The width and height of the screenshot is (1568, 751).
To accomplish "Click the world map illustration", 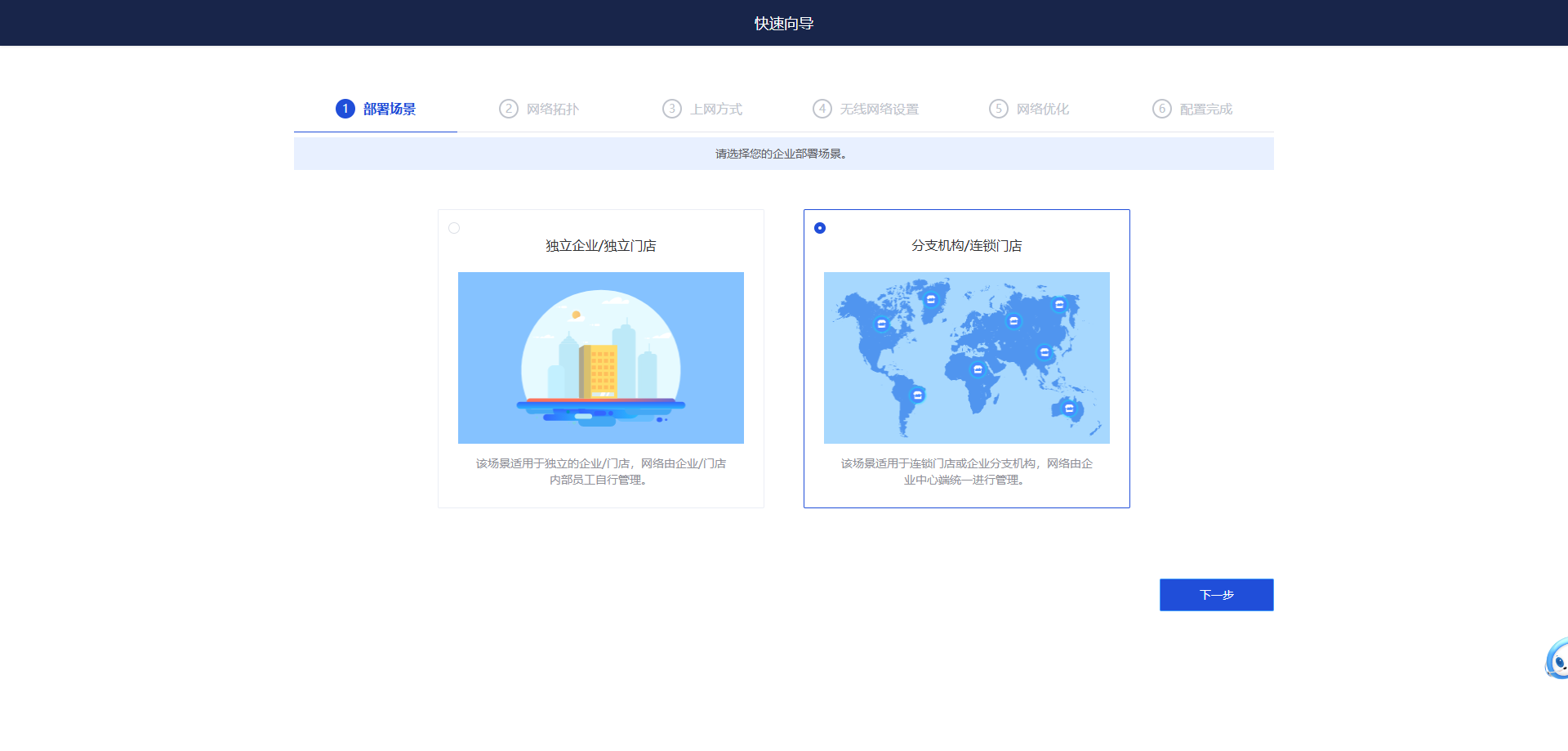I will click(966, 358).
